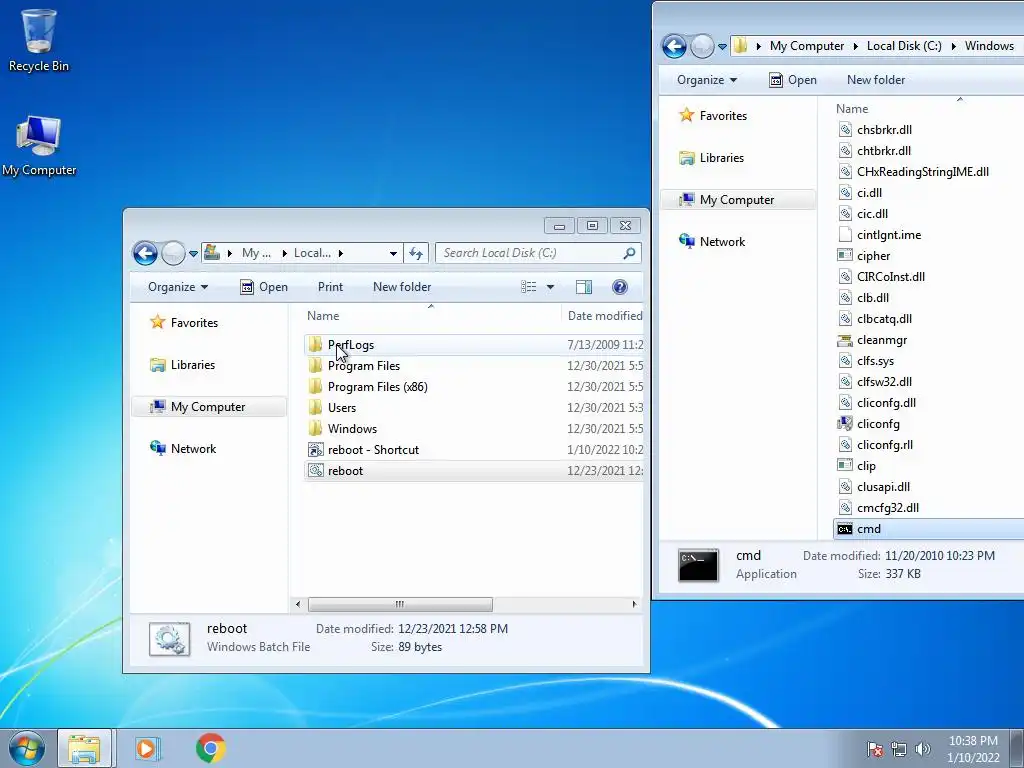Open the Recycle Bin desktop icon
The width and height of the screenshot is (1024, 768).
pos(39,40)
